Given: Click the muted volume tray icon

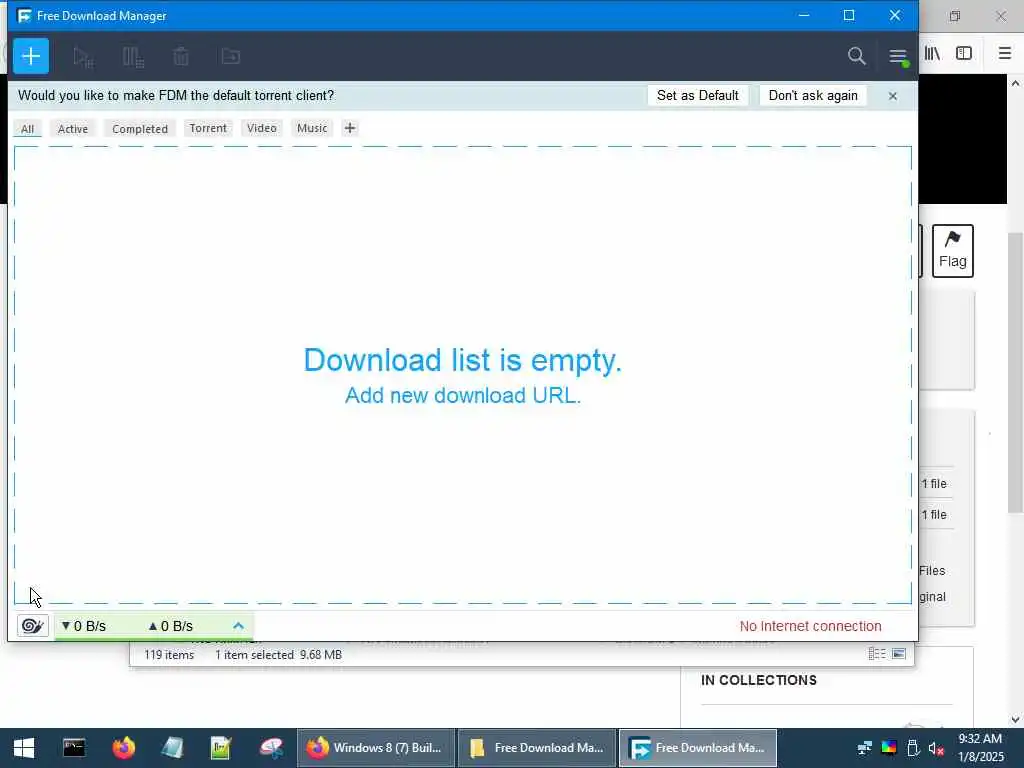Looking at the screenshot, I should (936, 748).
